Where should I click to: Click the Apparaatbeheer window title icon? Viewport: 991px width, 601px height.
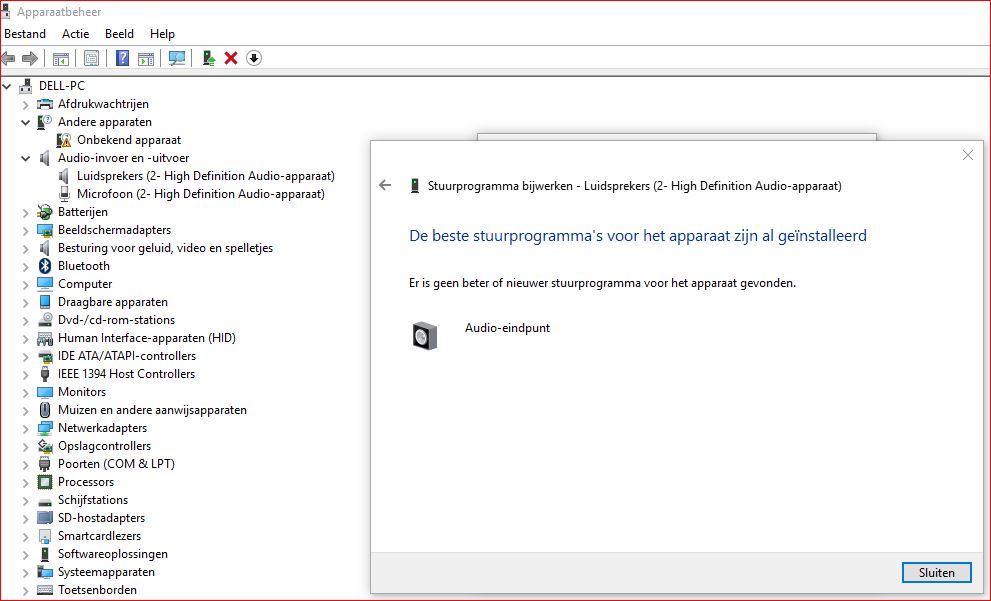[5, 11]
